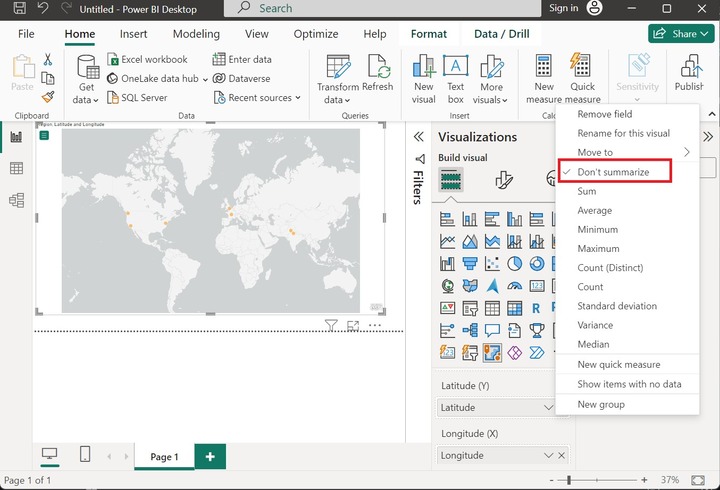Screen dimensions: 720x490
Task: Choose Average in the context menu
Action: [x=594, y=211]
